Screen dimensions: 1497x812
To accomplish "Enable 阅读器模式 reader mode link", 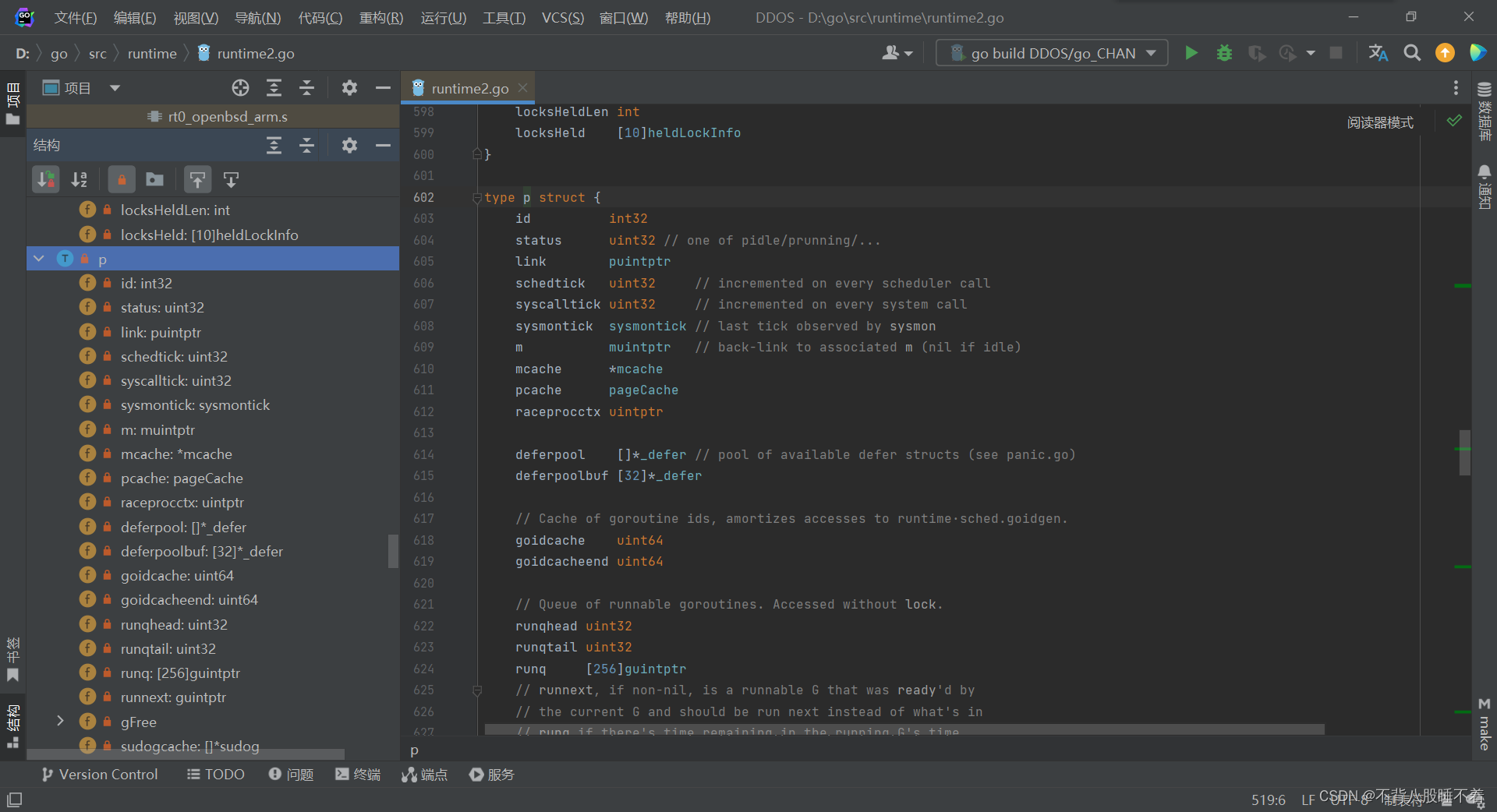I will [x=1380, y=122].
